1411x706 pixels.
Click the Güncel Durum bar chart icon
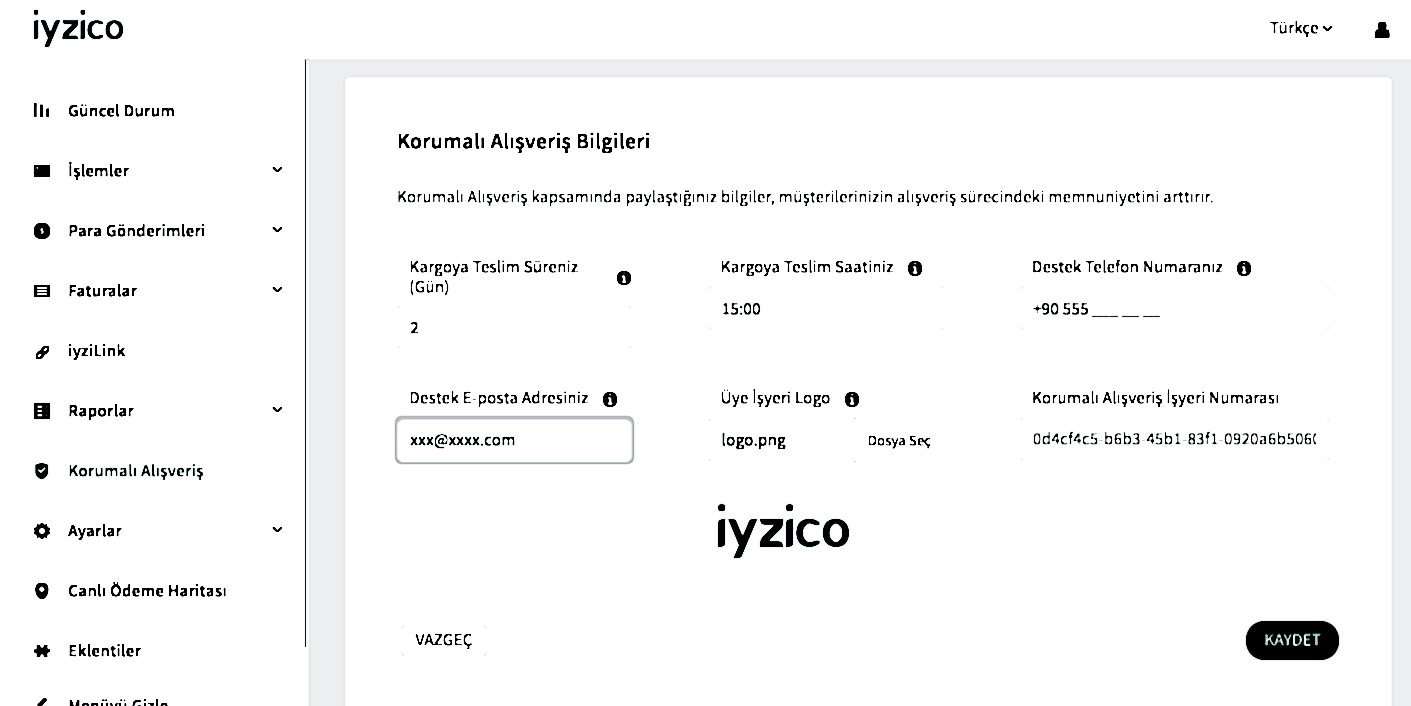tap(41, 110)
